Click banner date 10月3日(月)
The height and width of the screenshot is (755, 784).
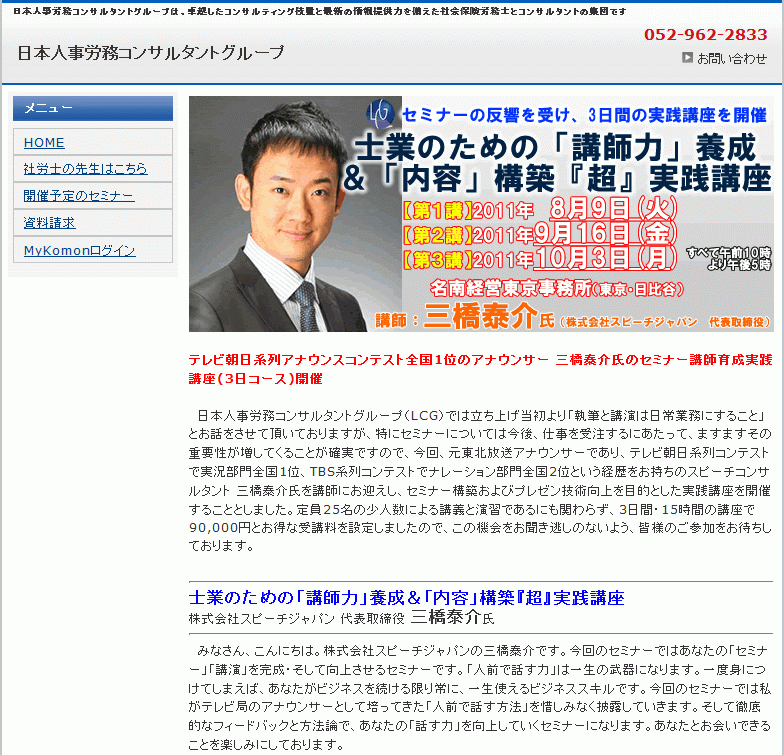click(605, 258)
